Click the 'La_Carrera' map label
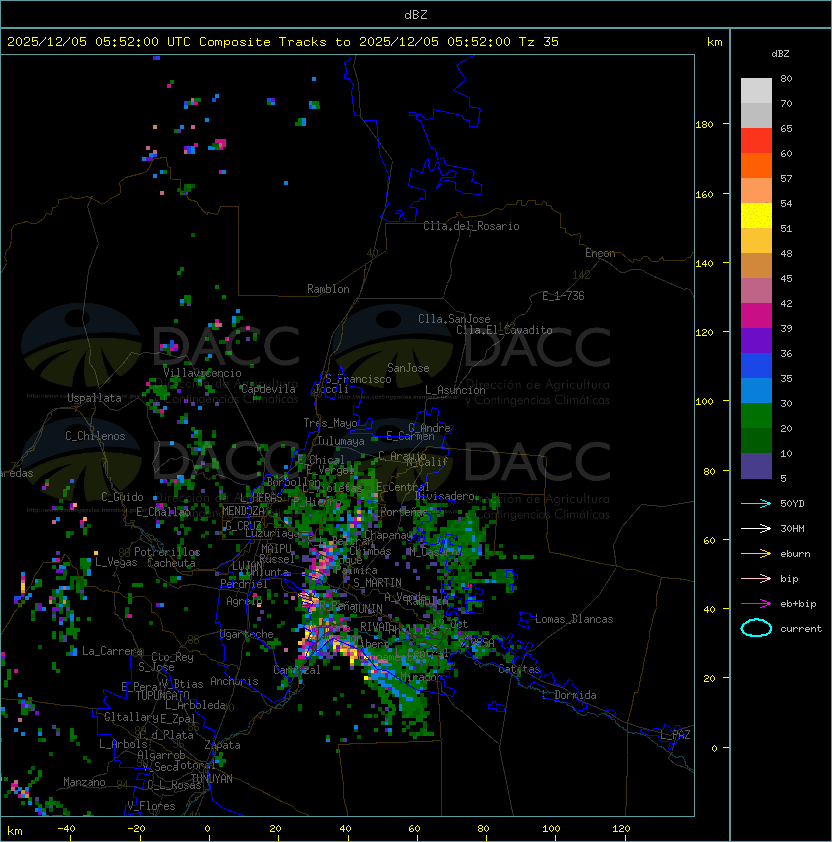This screenshot has height=842, width=832. tap(112, 651)
